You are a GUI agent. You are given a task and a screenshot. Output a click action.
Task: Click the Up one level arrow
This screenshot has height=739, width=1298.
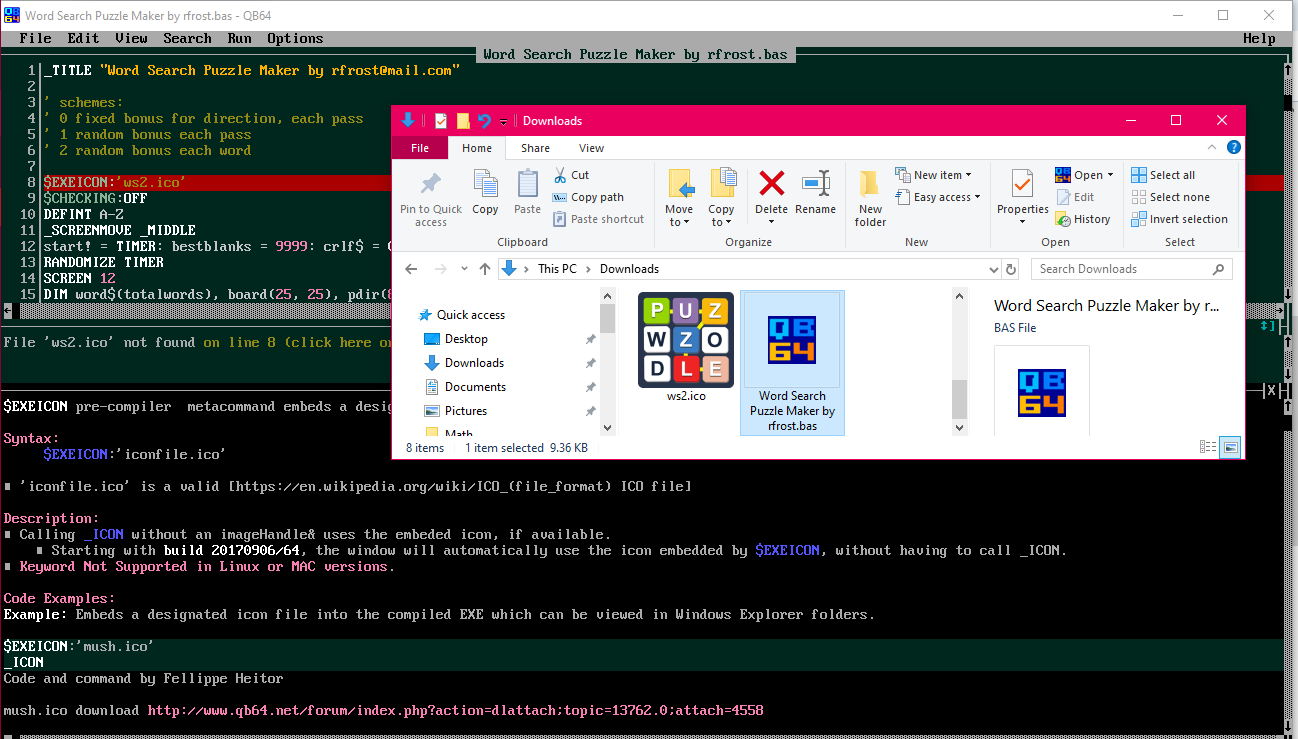pos(485,268)
